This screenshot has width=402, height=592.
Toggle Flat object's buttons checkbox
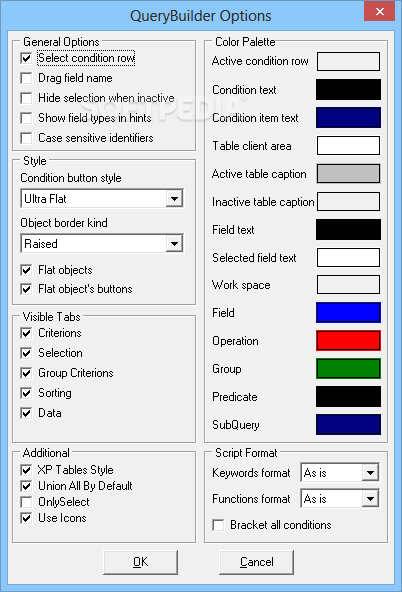pyautogui.click(x=26, y=289)
